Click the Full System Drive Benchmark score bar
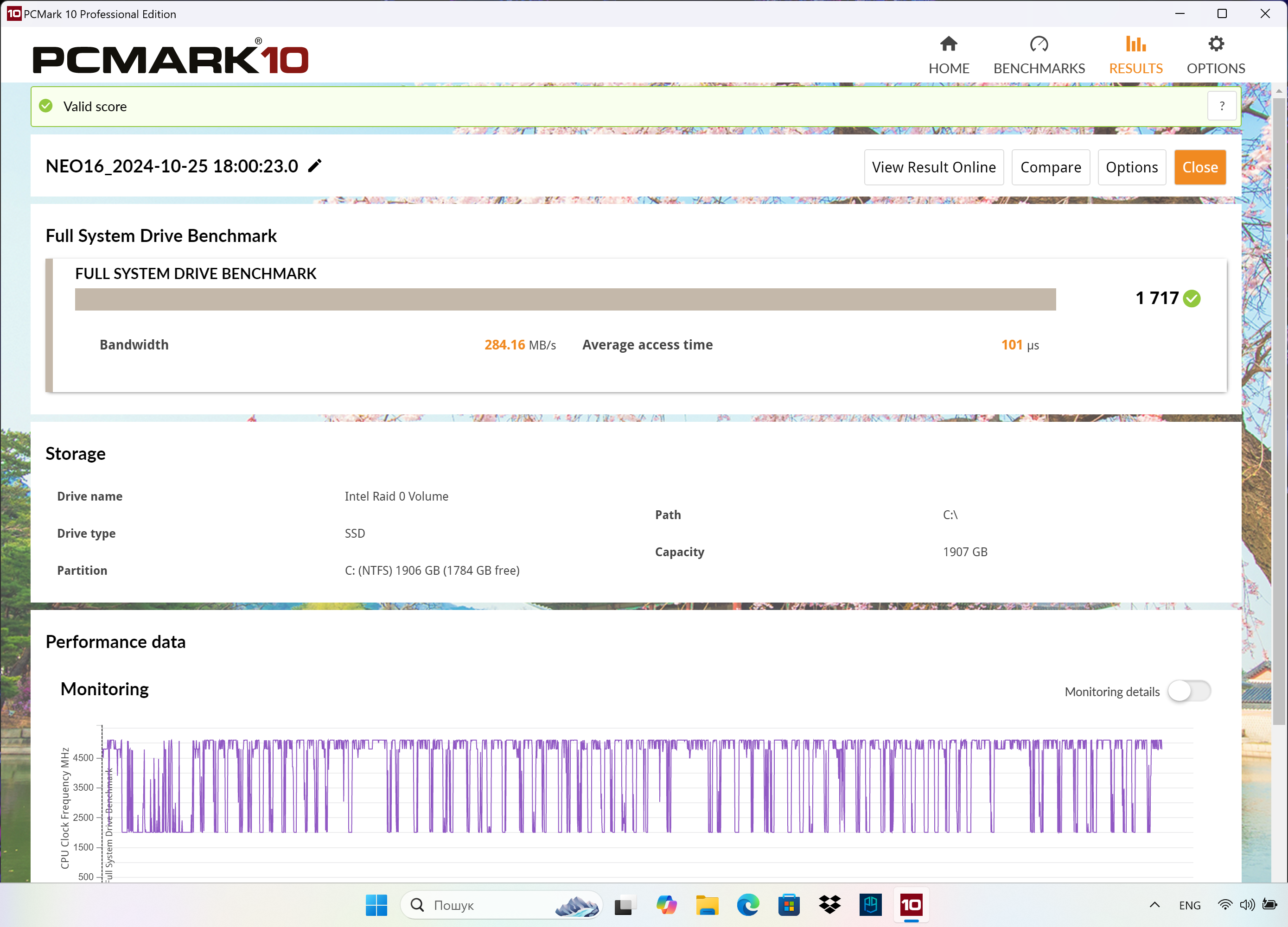The width and height of the screenshot is (1288, 927). click(566, 299)
